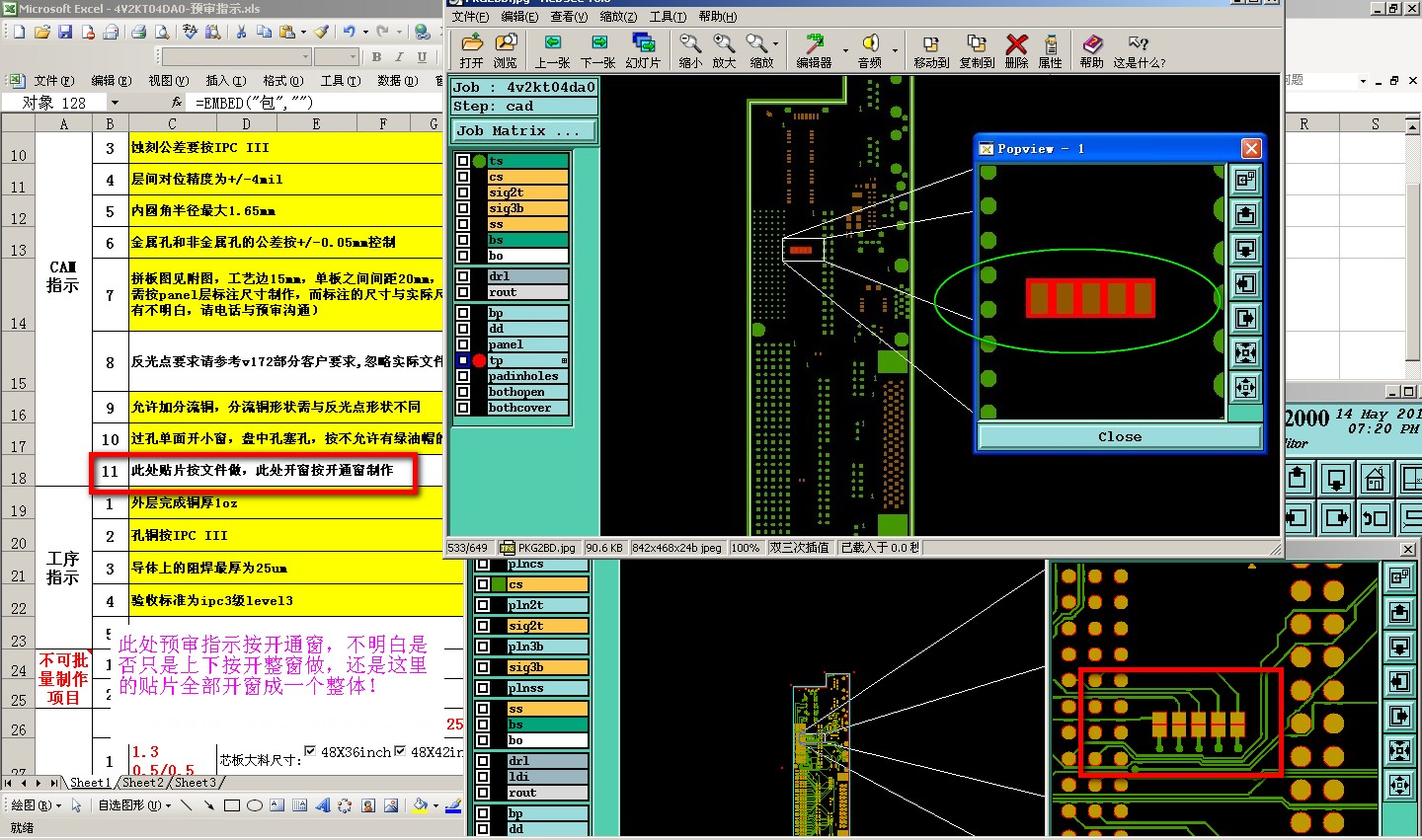Click Close button in Popview window
This screenshot has width=1422, height=840.
pos(1119,436)
